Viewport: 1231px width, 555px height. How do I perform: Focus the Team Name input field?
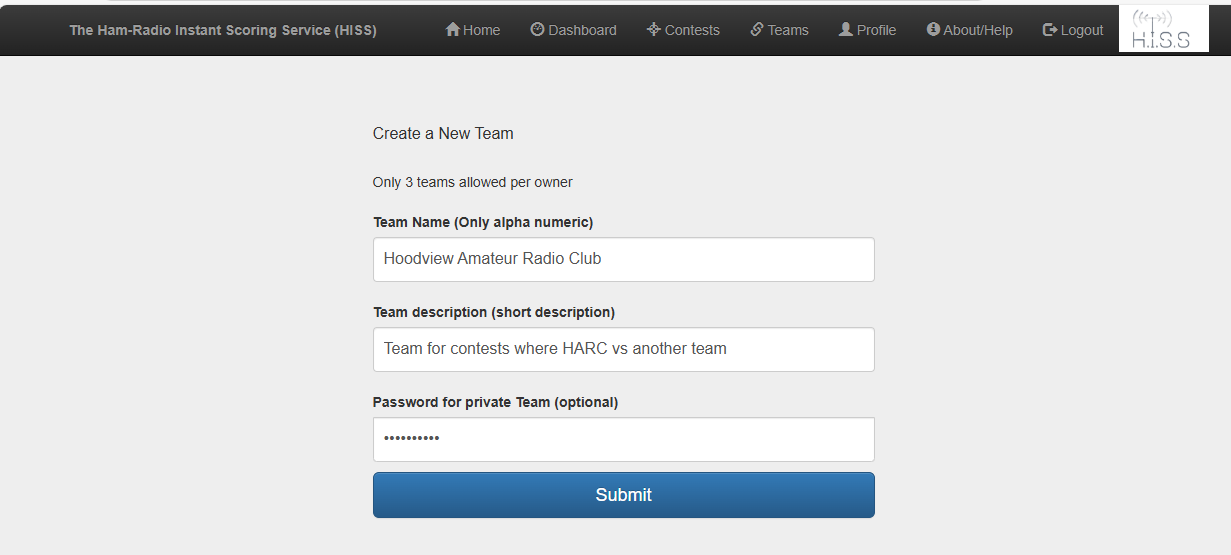point(624,259)
